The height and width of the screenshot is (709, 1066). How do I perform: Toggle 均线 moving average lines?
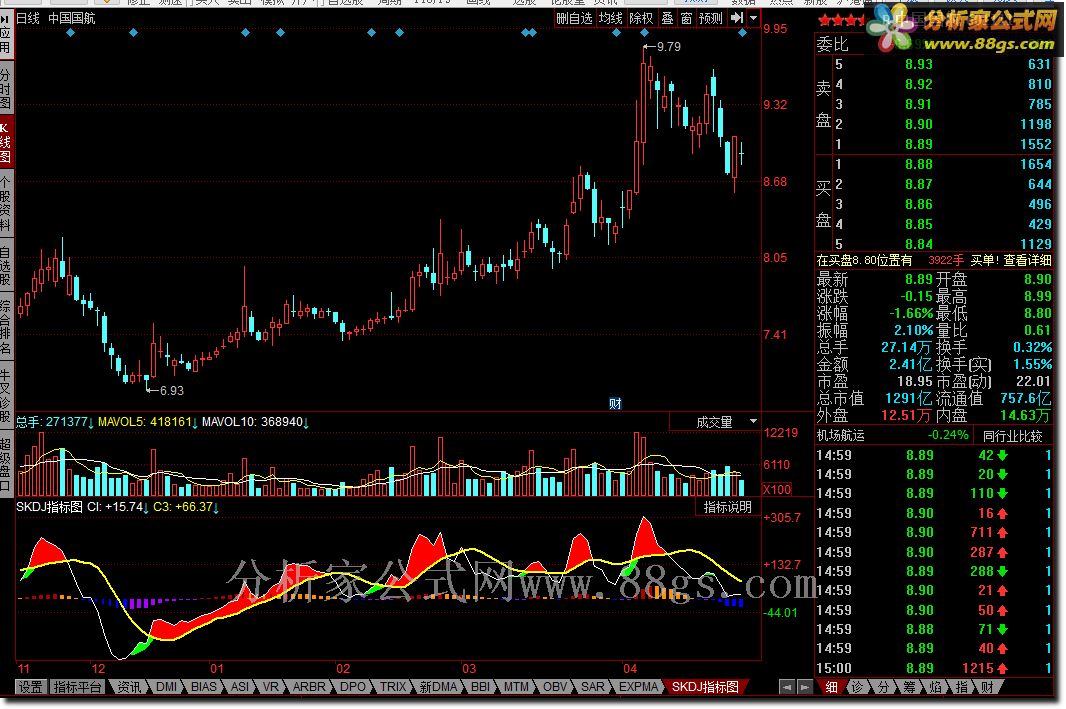click(611, 18)
